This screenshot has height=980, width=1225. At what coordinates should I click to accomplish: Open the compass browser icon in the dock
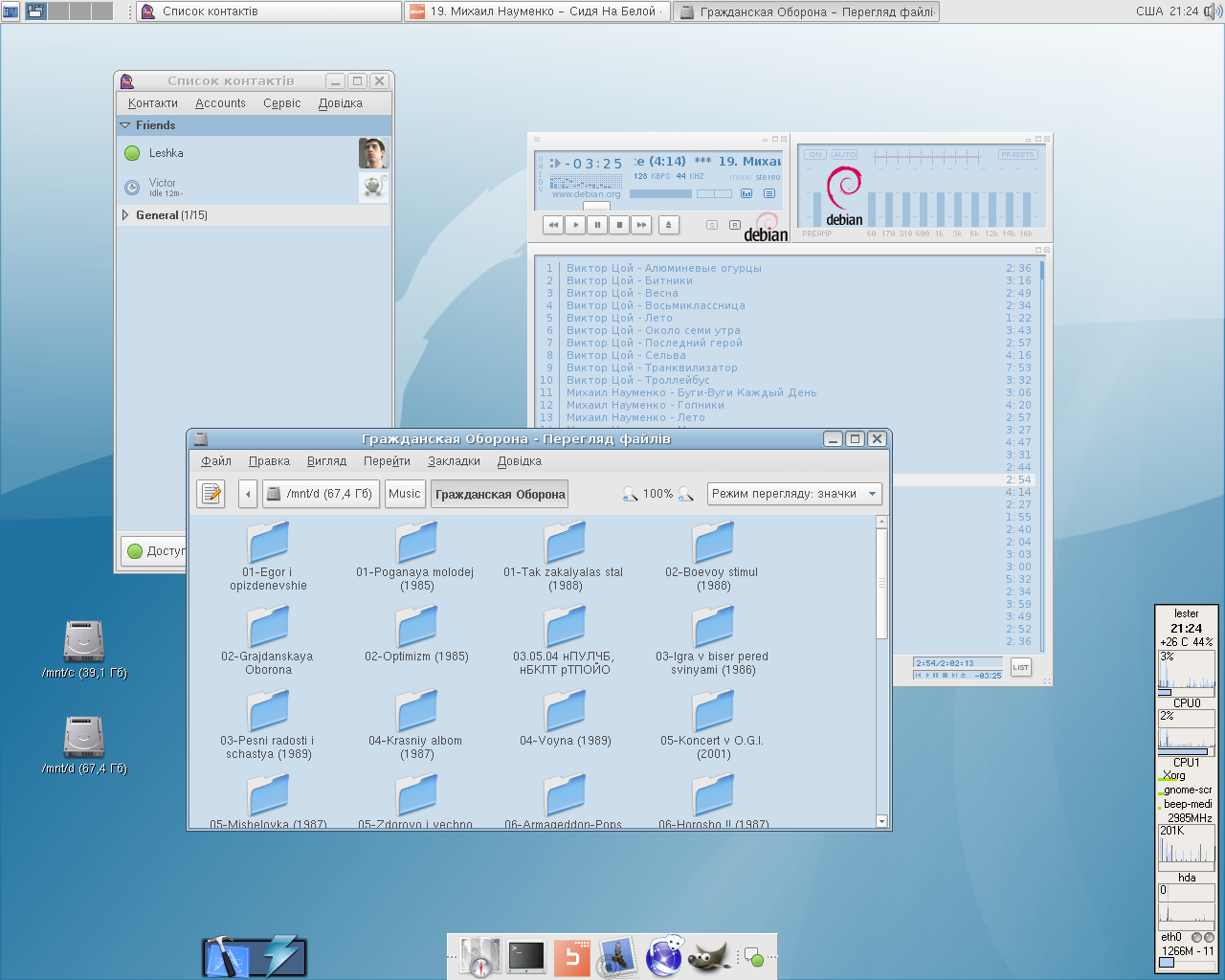479,956
